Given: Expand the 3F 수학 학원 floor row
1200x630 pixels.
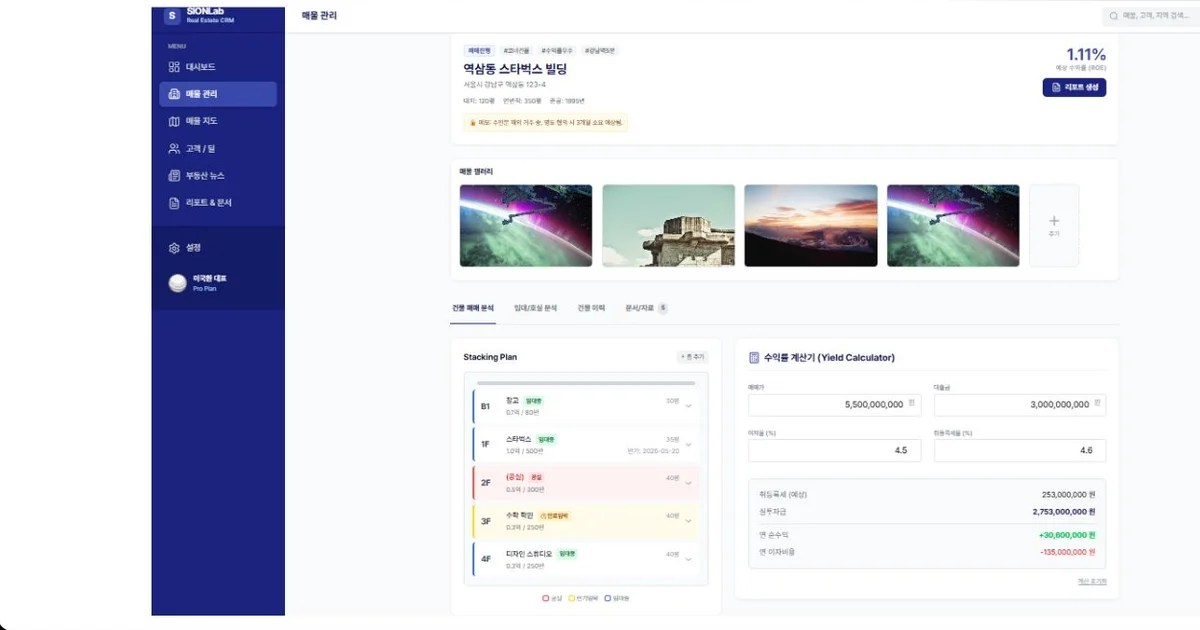Looking at the screenshot, I should coord(585,521).
